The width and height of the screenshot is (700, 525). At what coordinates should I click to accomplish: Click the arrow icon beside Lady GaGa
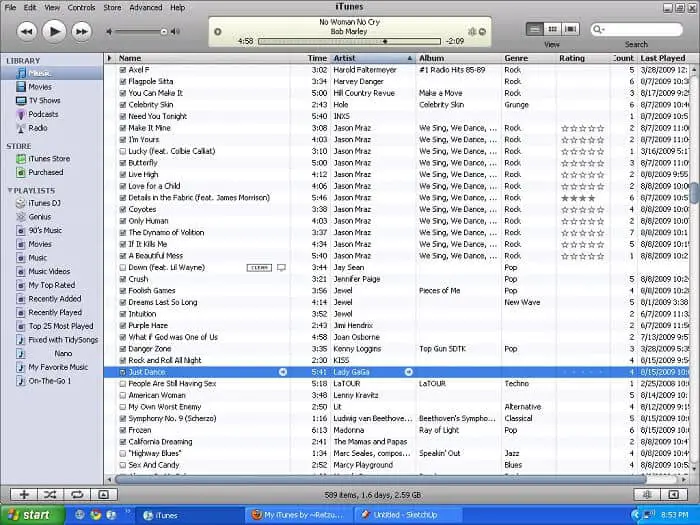(408, 372)
